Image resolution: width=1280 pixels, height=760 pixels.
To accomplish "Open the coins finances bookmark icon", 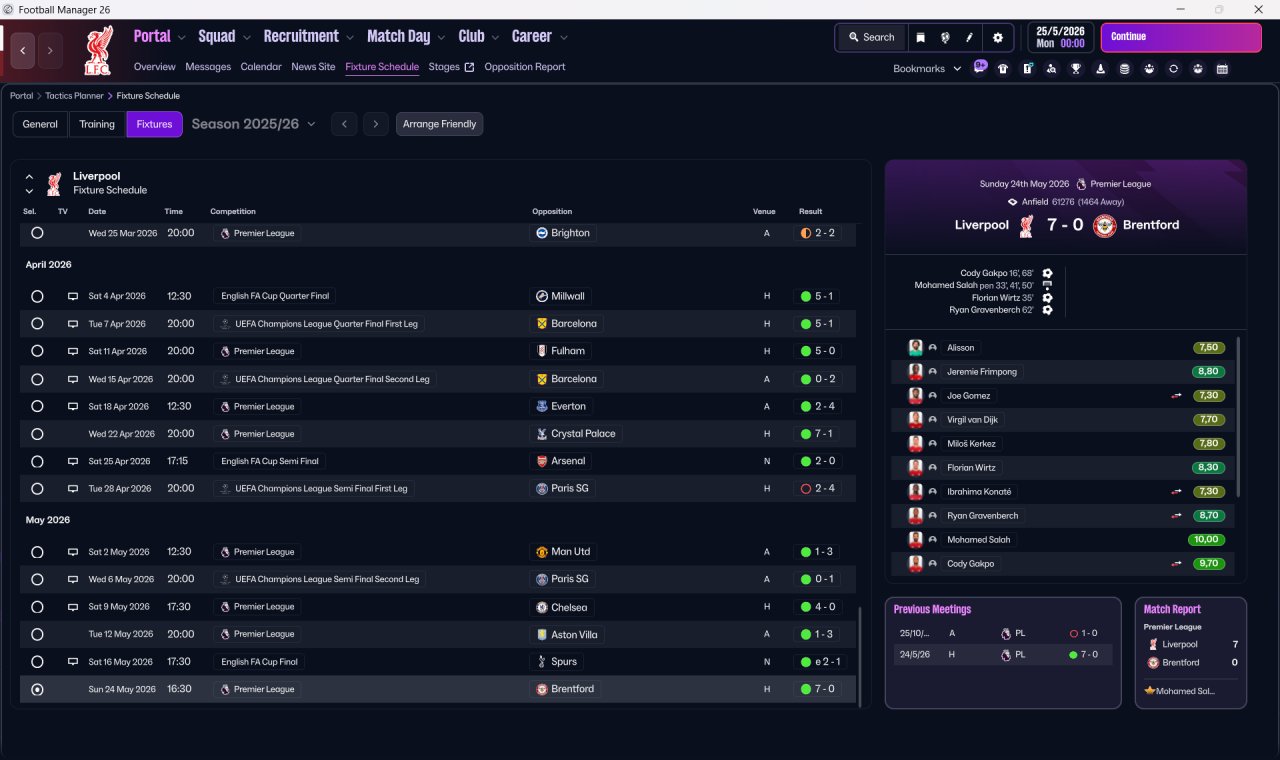I will [x=1124, y=69].
